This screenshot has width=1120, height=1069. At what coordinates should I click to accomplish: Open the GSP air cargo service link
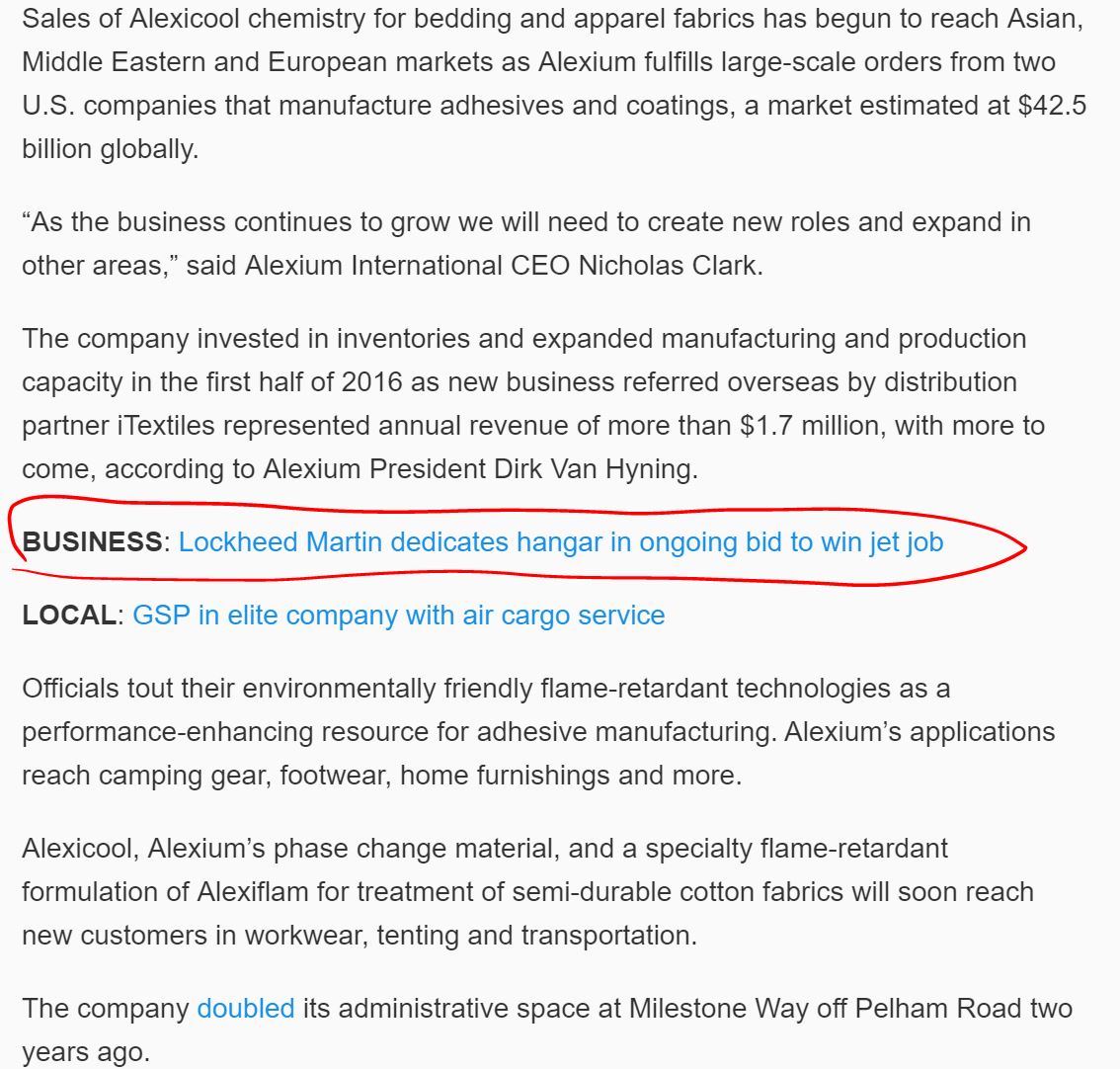coord(399,616)
